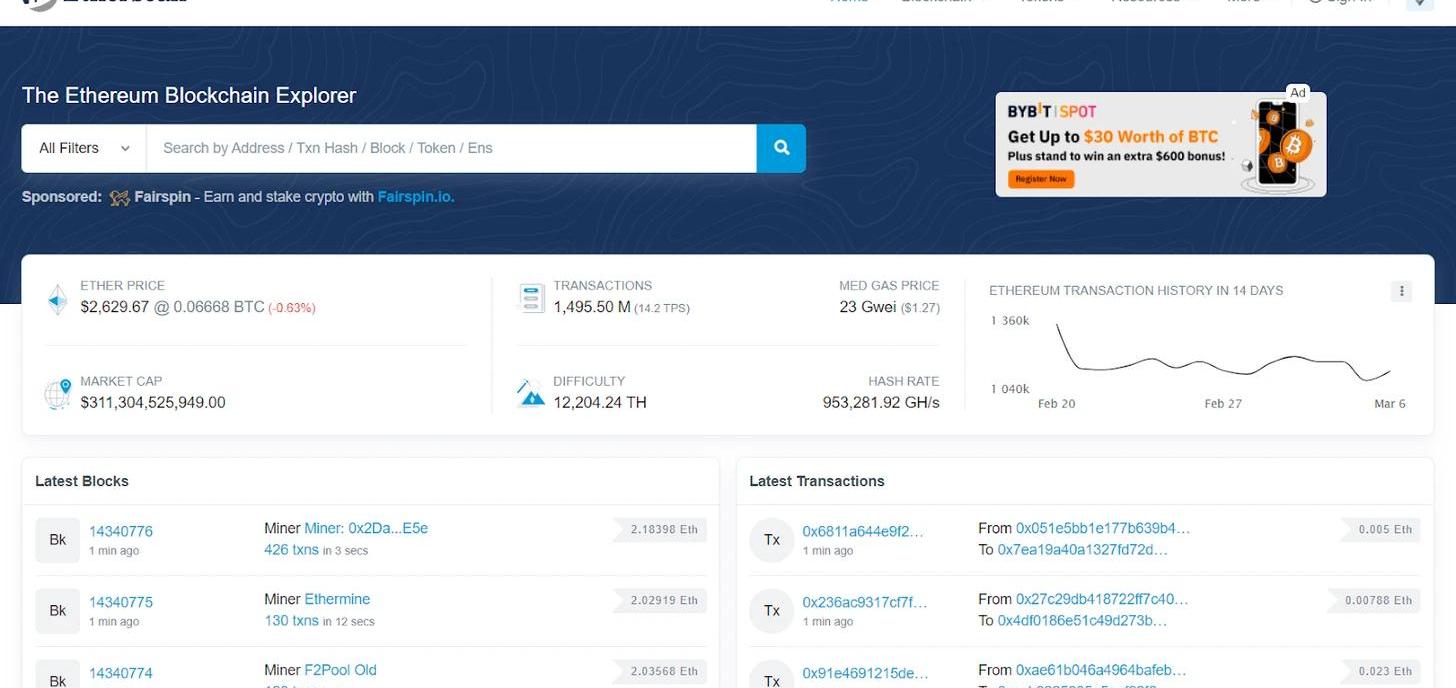Open the Fairspin.io sponsored link
Image resolution: width=1456 pixels, height=688 pixels.
(415, 197)
